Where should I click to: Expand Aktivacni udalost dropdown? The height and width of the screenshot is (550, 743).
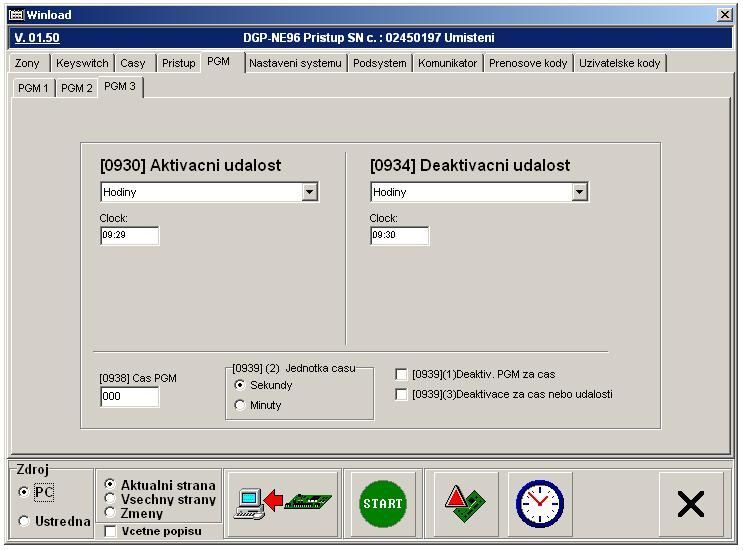coord(309,192)
